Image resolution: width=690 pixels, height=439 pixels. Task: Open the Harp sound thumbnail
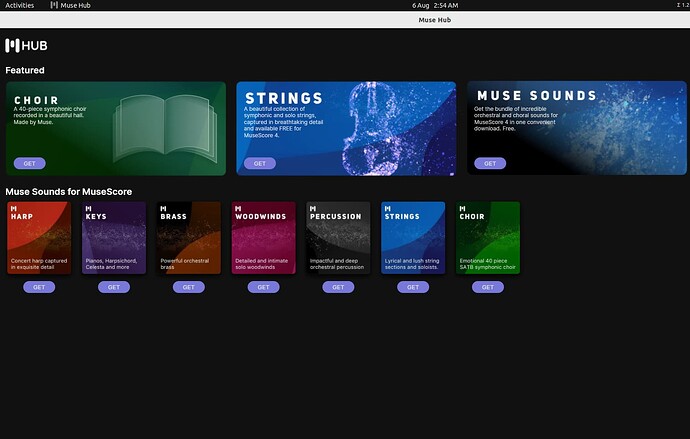(x=38, y=238)
